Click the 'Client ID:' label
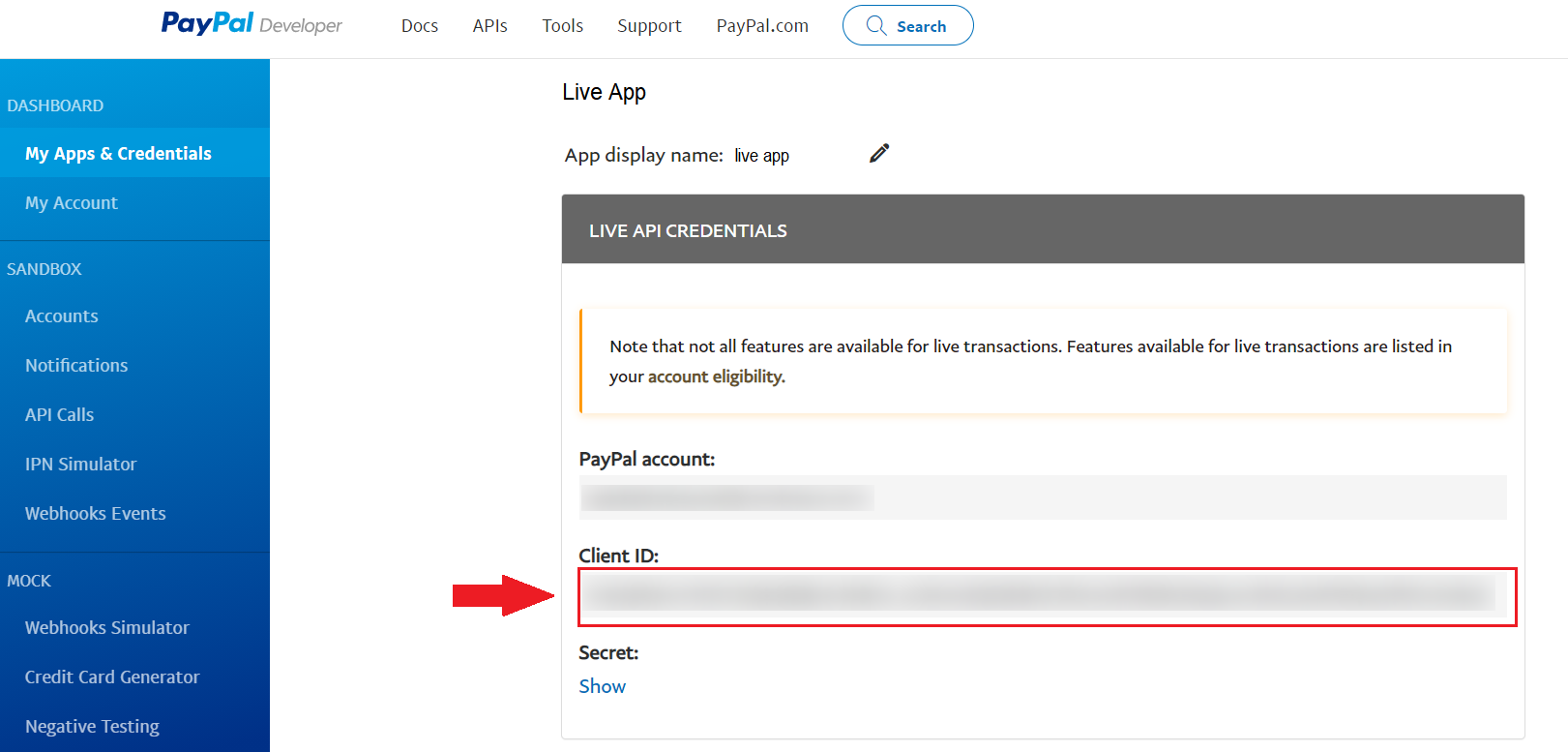The width and height of the screenshot is (1568, 752). [618, 556]
